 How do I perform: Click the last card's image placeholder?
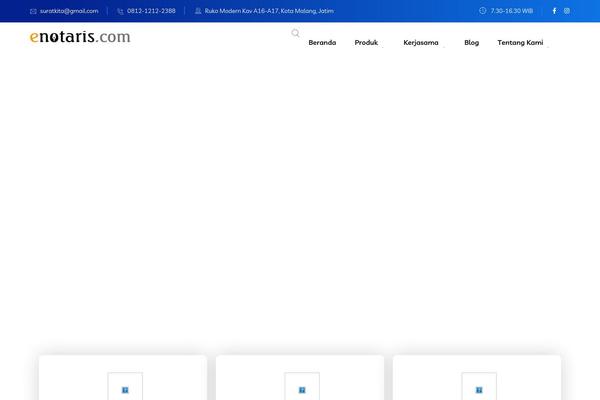point(479,386)
